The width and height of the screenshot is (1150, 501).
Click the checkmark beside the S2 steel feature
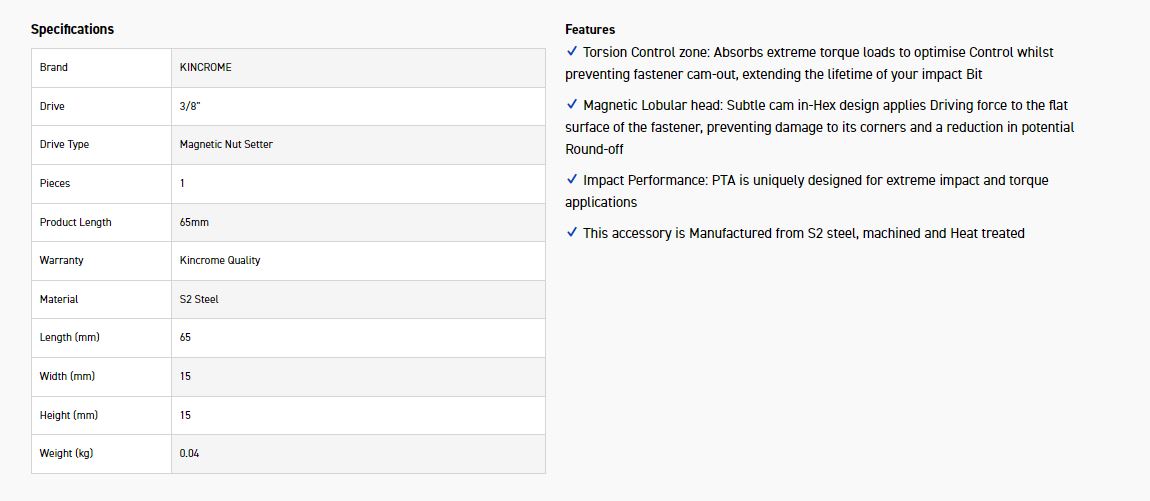point(572,233)
